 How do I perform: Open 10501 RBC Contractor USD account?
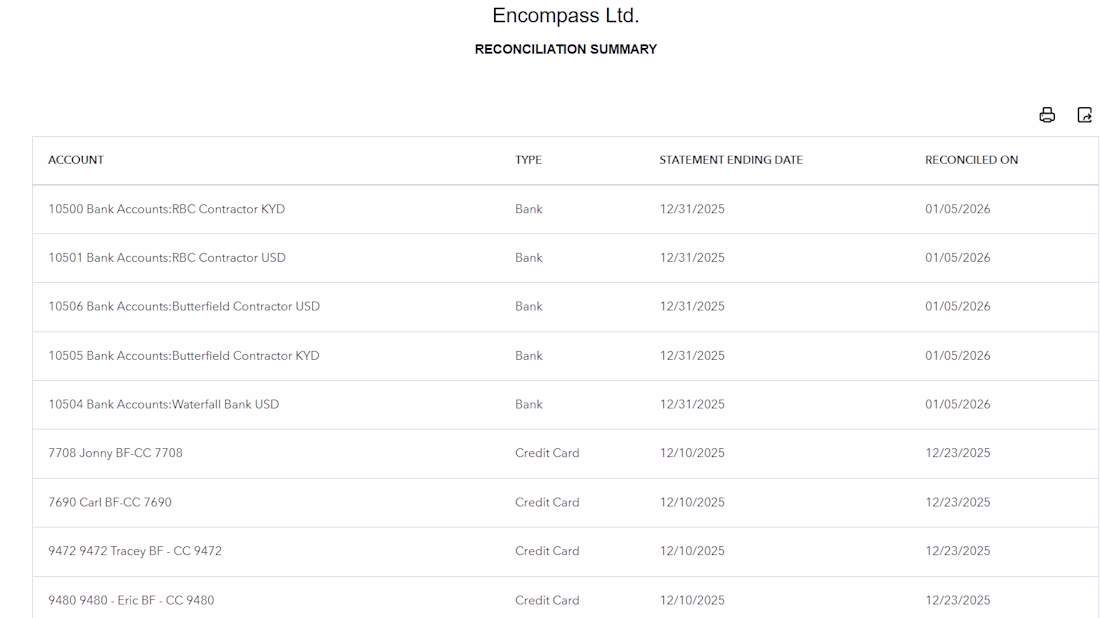[x=166, y=258]
